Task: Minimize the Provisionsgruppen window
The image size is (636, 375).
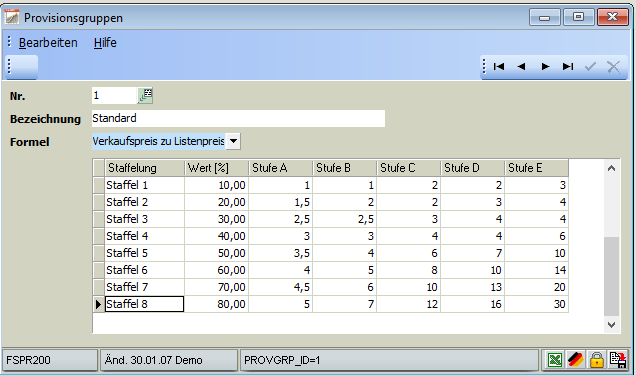Action: pyautogui.click(x=545, y=17)
